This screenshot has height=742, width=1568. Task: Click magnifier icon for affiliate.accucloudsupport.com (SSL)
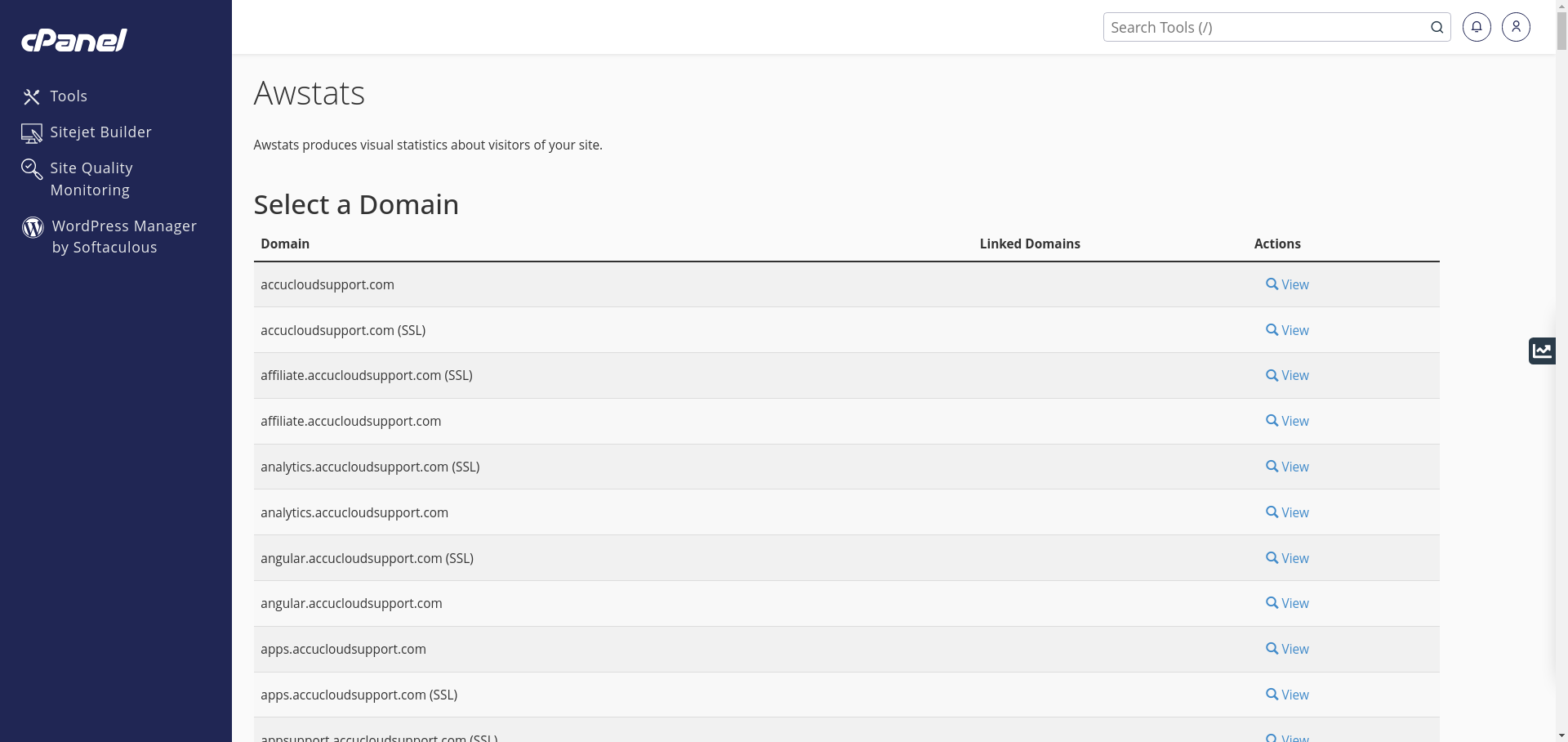click(1272, 375)
